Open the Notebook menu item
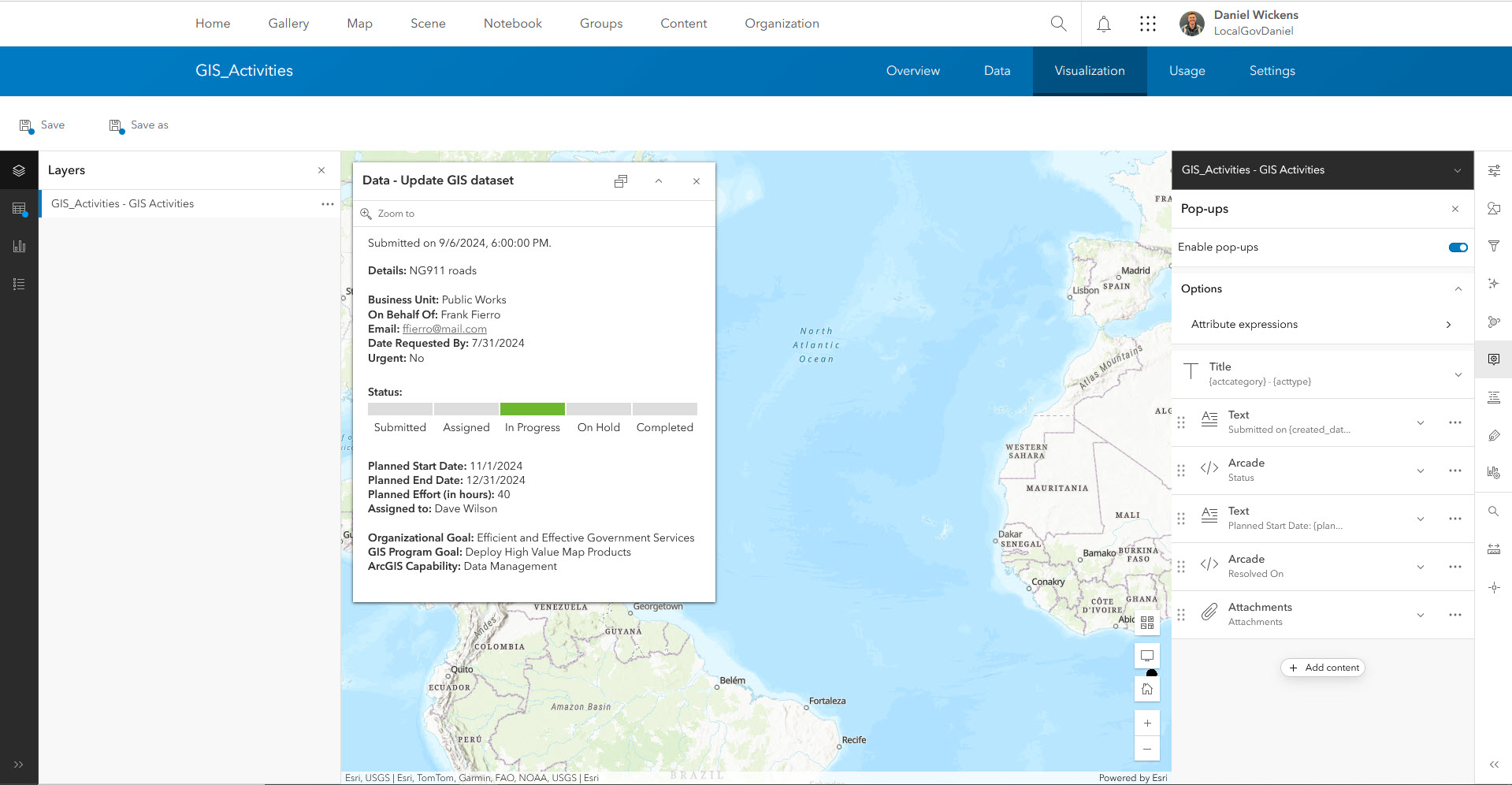 click(512, 24)
